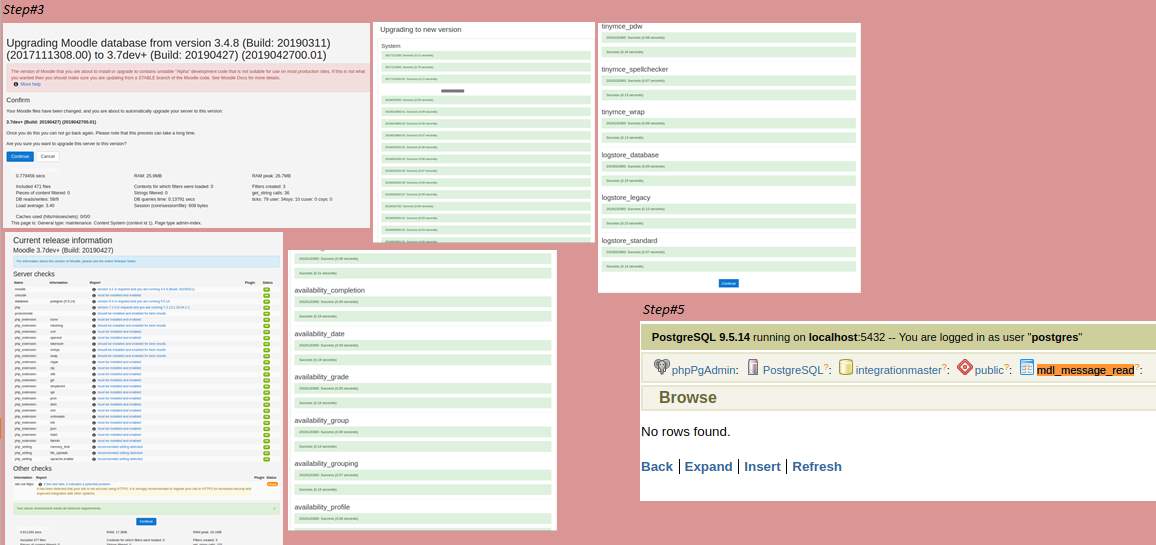This screenshot has width=1156, height=545.
Task: Open help marker next to integrationmaster
Action: pos(945,368)
